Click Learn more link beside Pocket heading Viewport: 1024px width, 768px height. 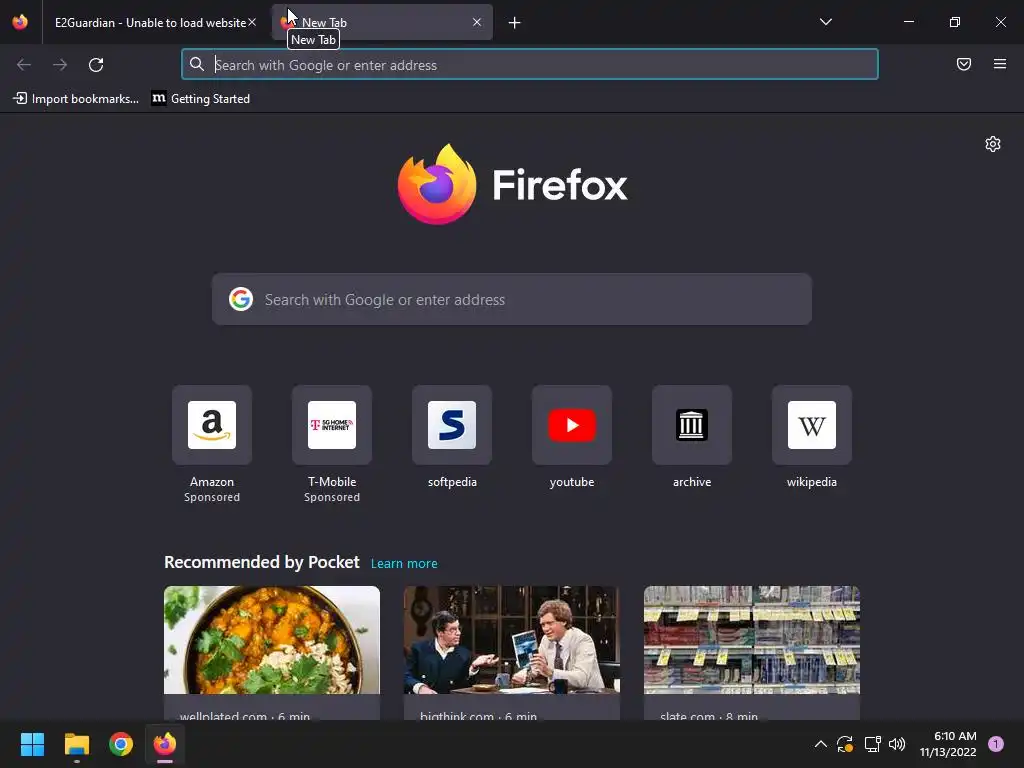click(x=404, y=564)
